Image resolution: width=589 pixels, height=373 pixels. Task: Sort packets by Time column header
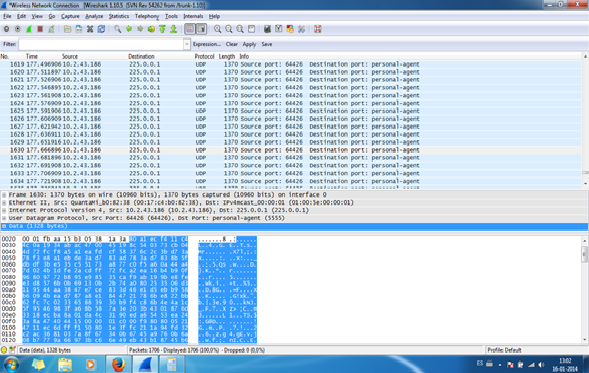tap(32, 56)
